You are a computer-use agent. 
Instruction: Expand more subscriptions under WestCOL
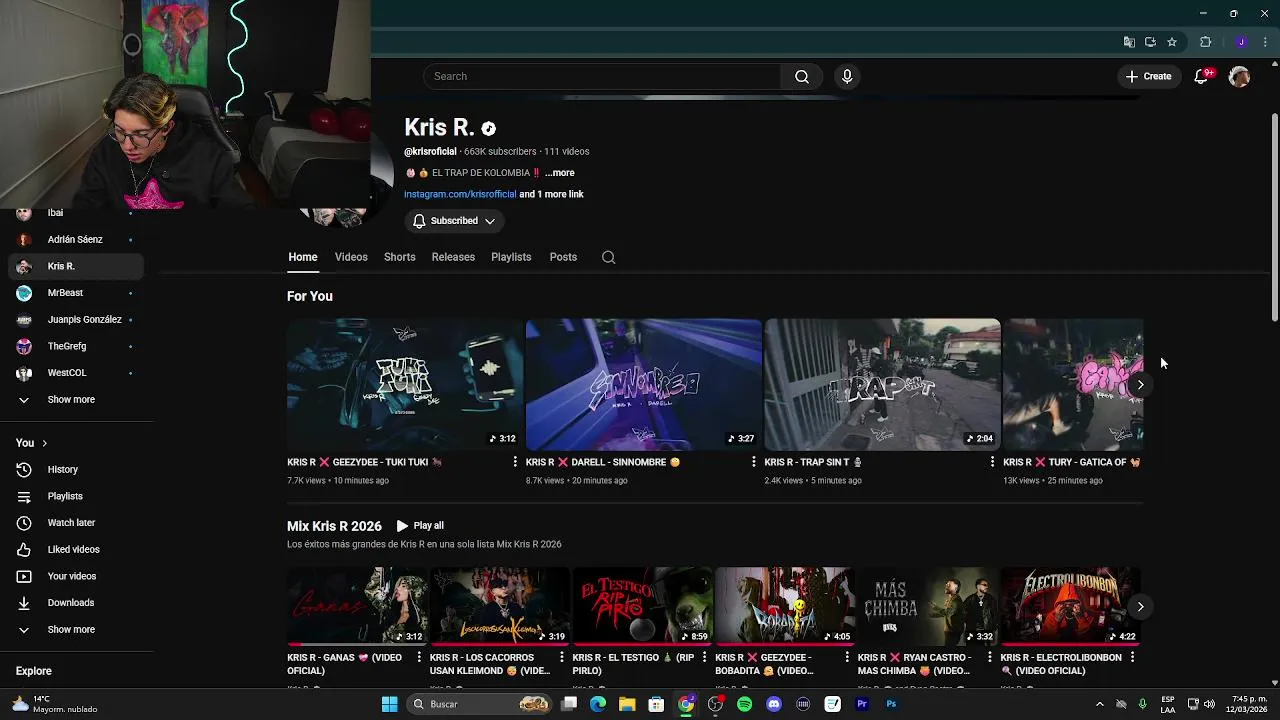[x=76, y=400]
